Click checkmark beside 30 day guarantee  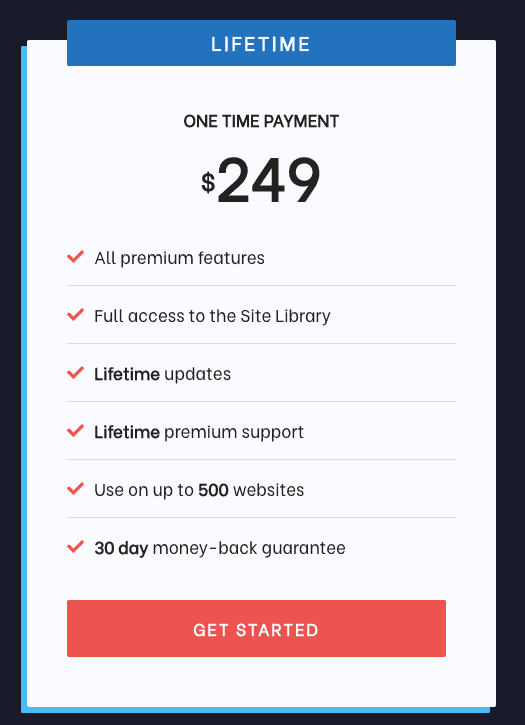click(75, 547)
